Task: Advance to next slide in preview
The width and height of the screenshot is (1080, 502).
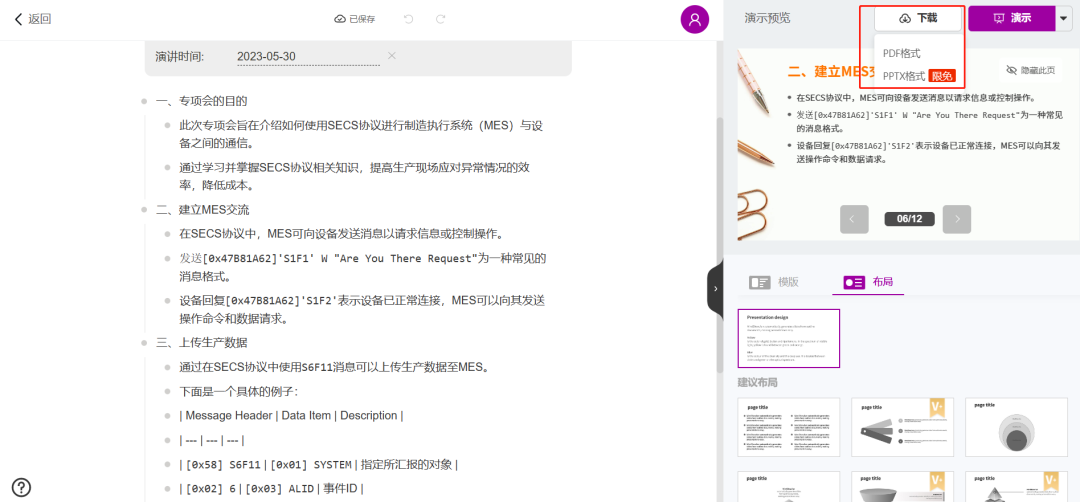Action: tap(957, 219)
